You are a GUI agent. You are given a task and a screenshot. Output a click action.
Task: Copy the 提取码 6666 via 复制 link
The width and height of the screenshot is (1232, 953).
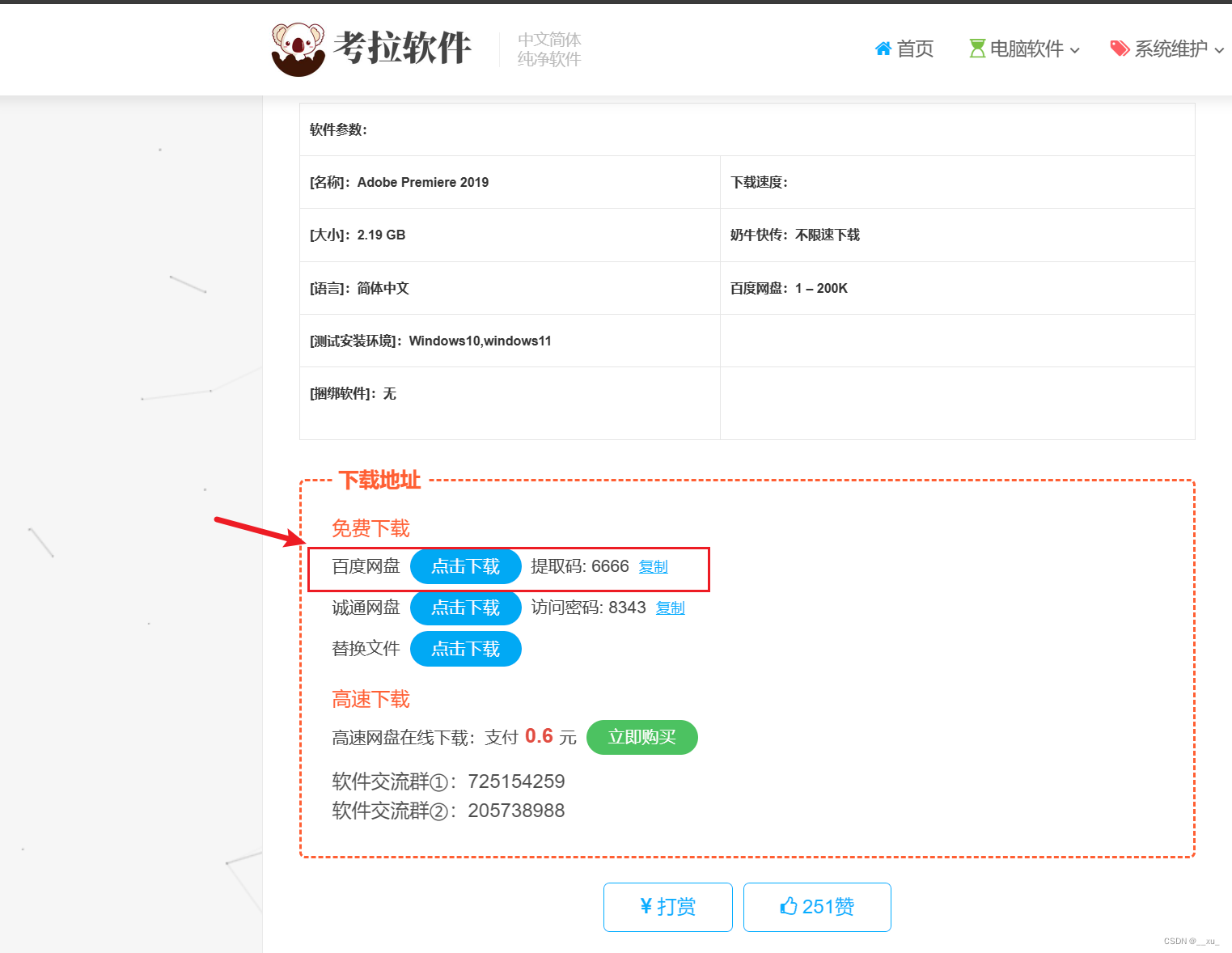point(654,567)
